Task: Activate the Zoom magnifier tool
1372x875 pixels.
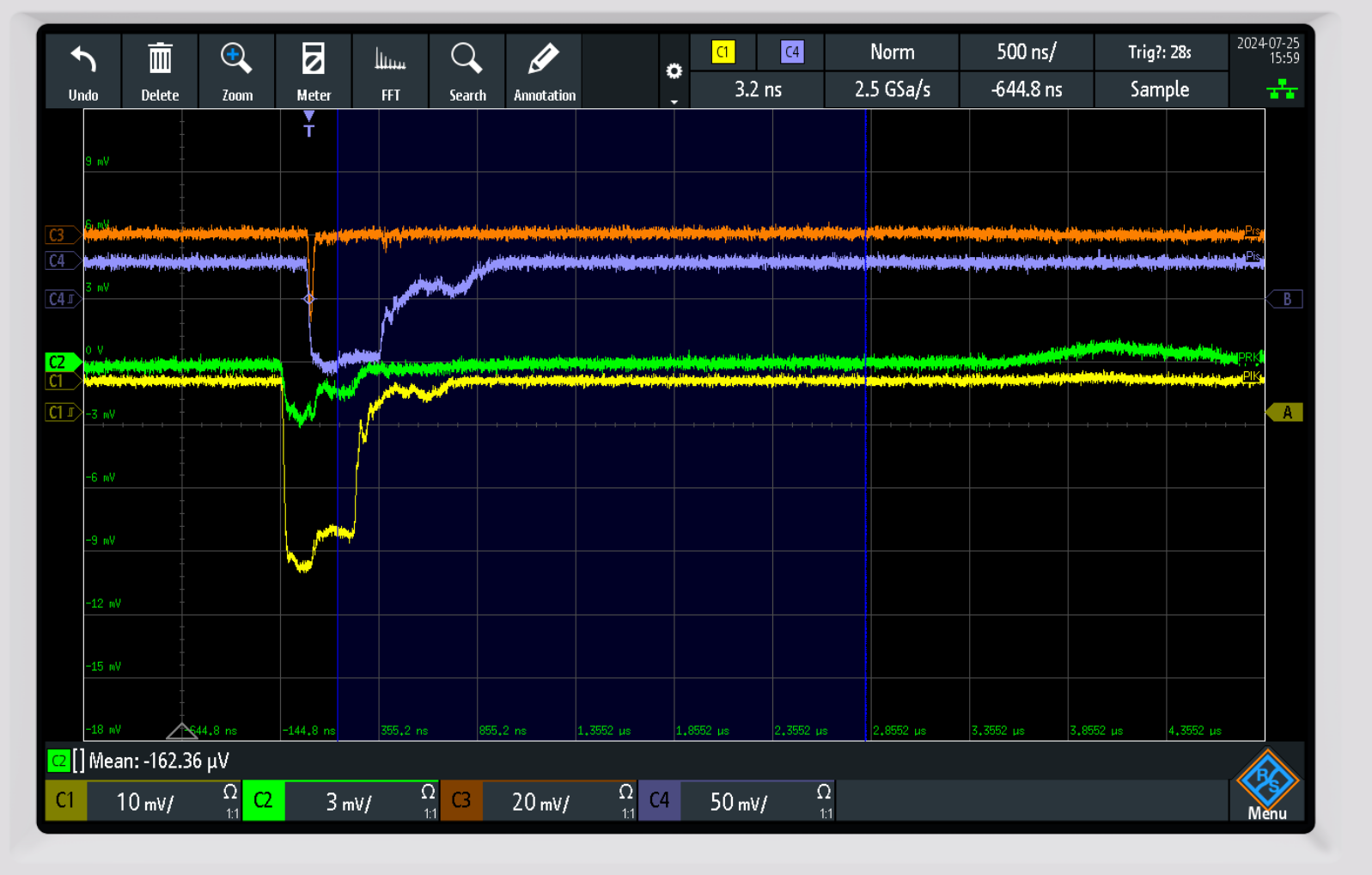Action: pyautogui.click(x=236, y=60)
